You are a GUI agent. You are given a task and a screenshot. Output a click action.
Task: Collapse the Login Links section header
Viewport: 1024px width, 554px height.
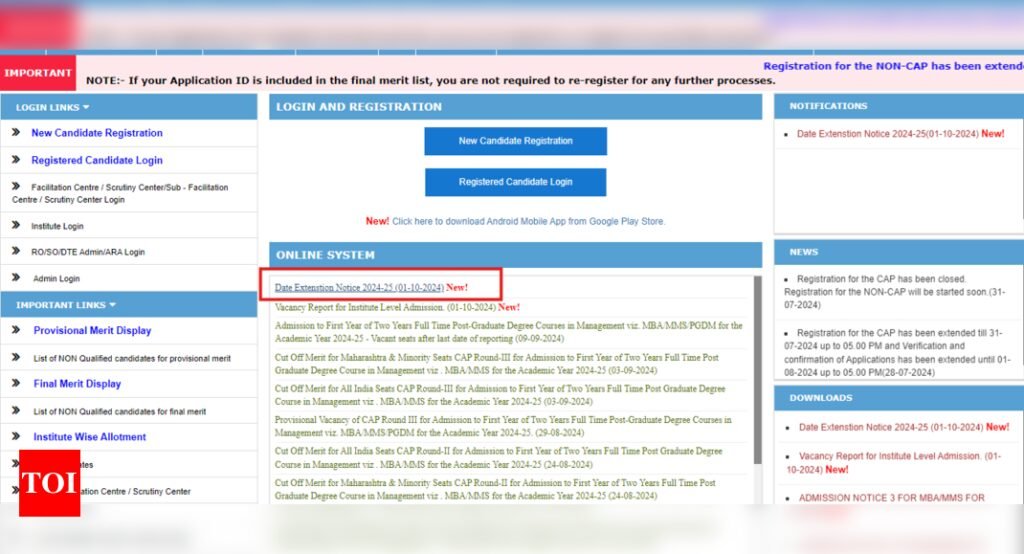click(53, 107)
